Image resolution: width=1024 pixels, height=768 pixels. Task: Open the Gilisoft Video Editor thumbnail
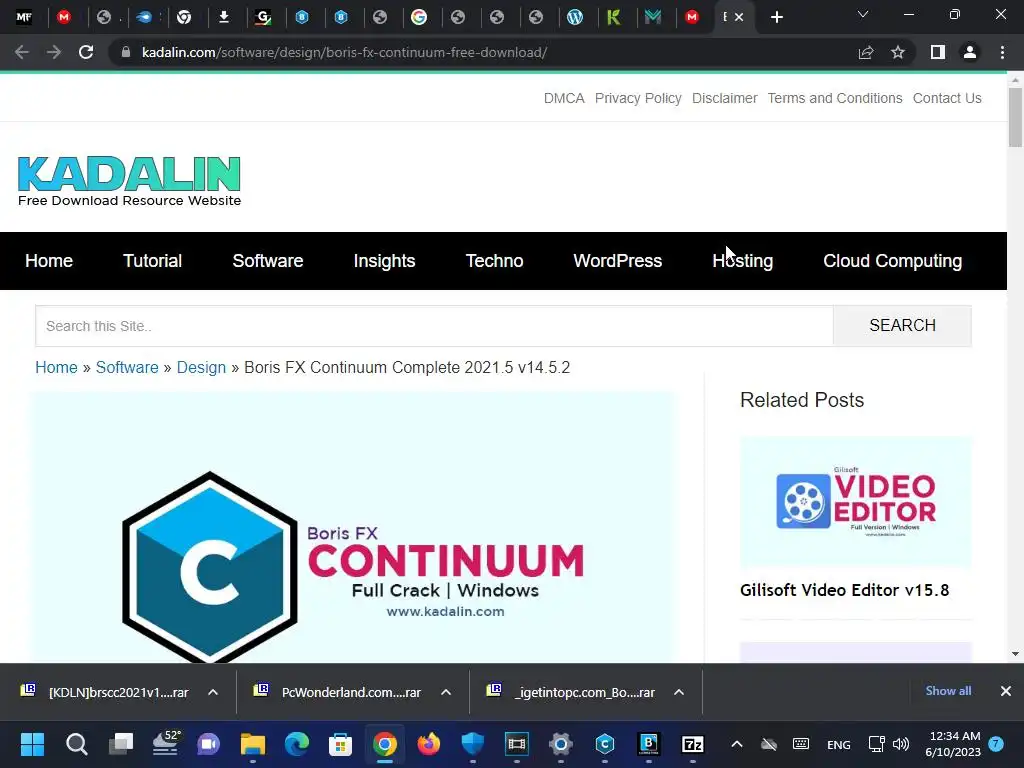coord(856,502)
